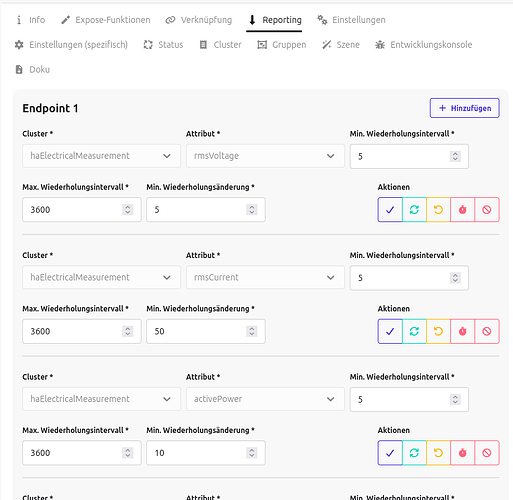Open the Info tab
The width and height of the screenshot is (513, 500).
pyautogui.click(x=30, y=20)
